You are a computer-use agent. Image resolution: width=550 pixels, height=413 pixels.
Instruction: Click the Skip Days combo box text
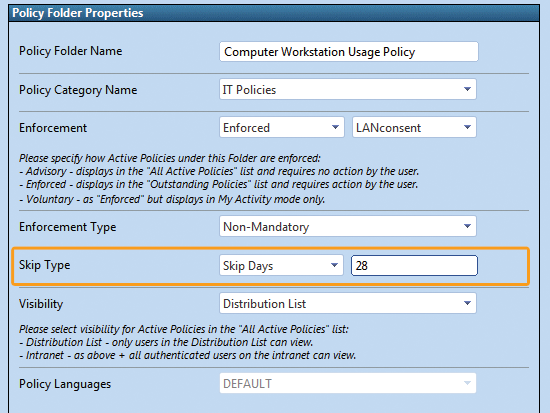coord(248,266)
